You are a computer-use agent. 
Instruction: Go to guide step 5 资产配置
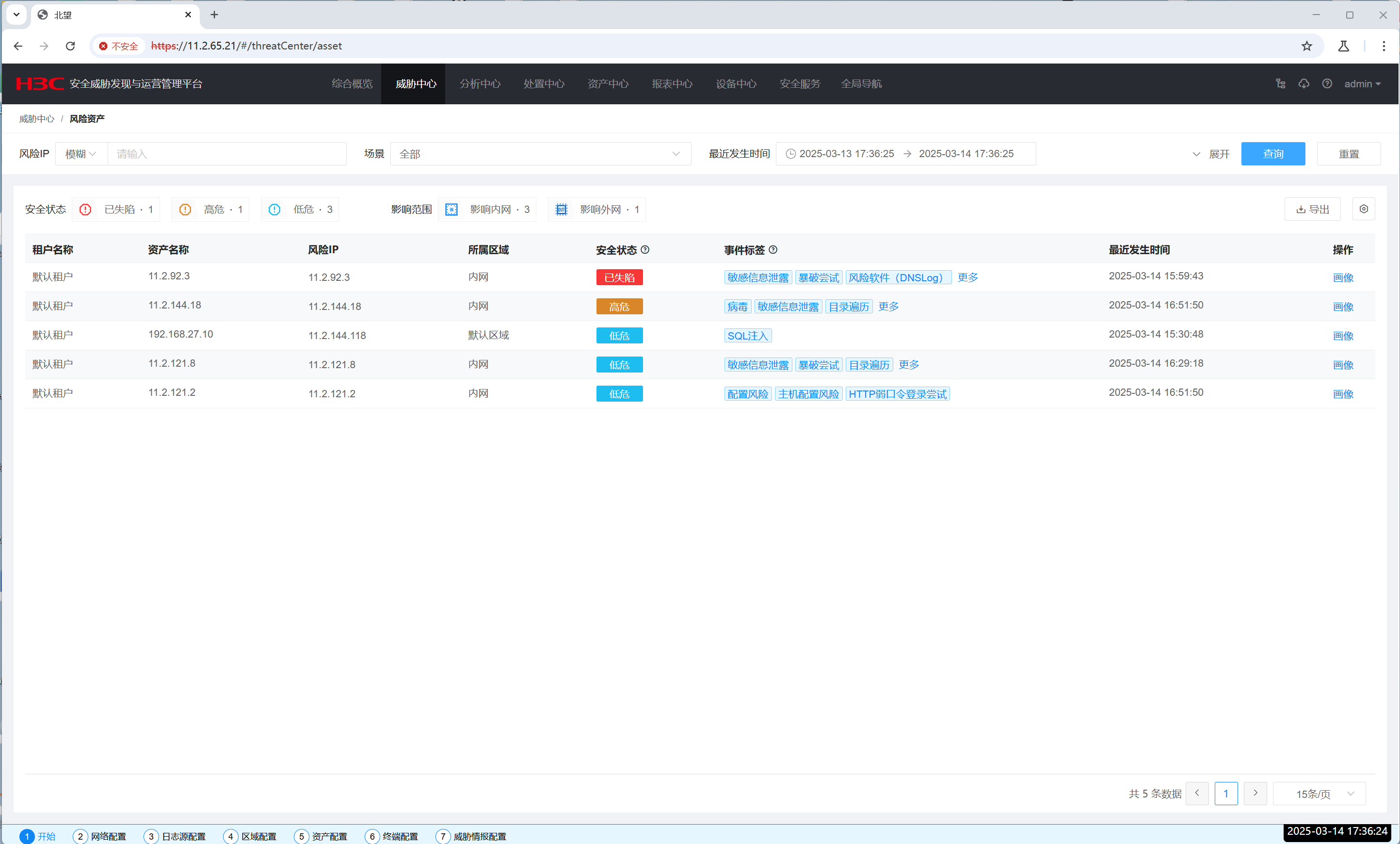click(321, 836)
